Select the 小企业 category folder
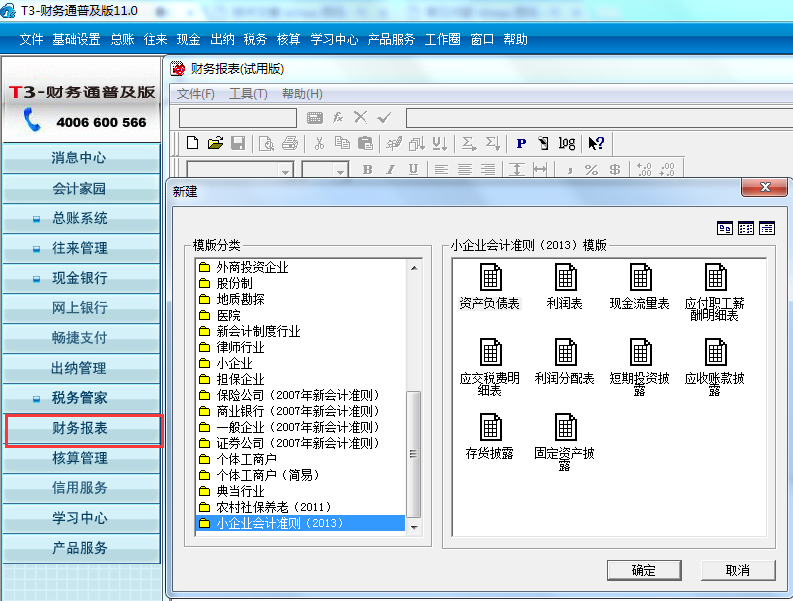The image size is (793, 601). [226, 363]
